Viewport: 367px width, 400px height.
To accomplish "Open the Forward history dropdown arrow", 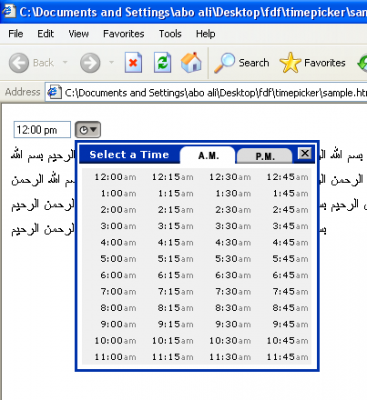I will [x=111, y=62].
